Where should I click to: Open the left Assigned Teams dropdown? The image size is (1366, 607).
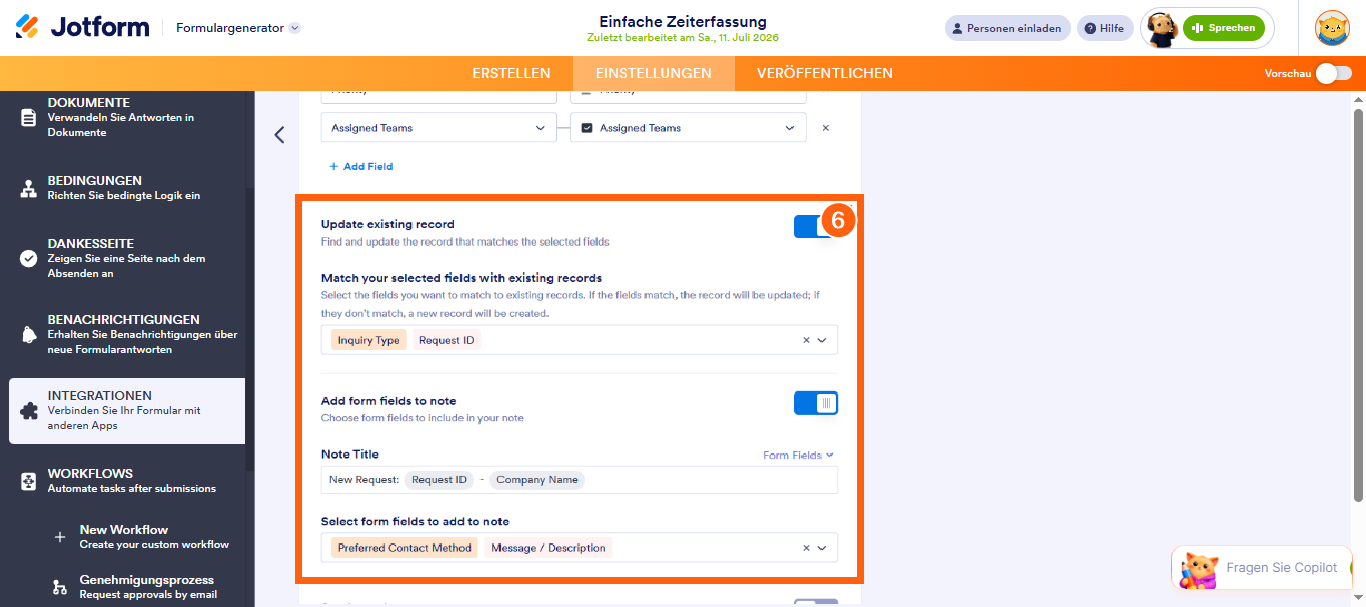438,127
